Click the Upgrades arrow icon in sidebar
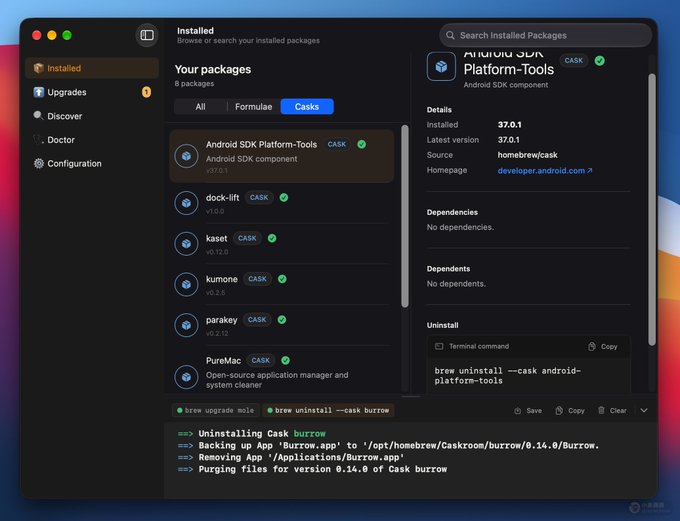This screenshot has width=680, height=521. point(39,92)
